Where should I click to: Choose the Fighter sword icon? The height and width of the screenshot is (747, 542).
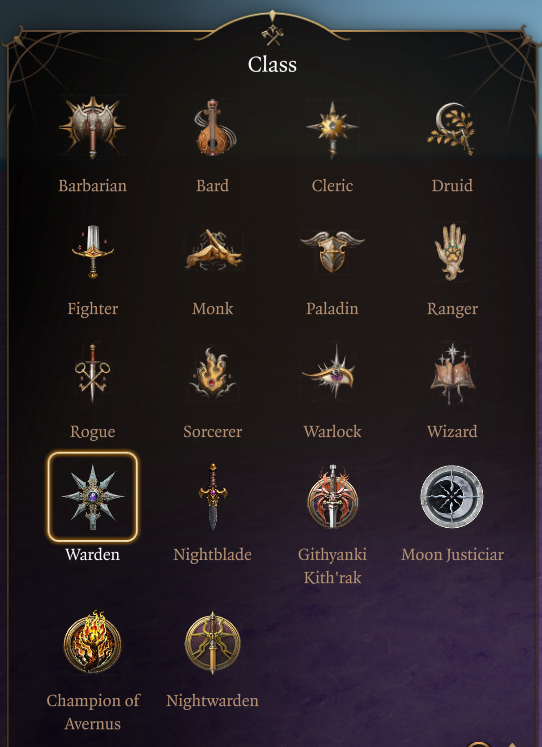click(x=93, y=251)
